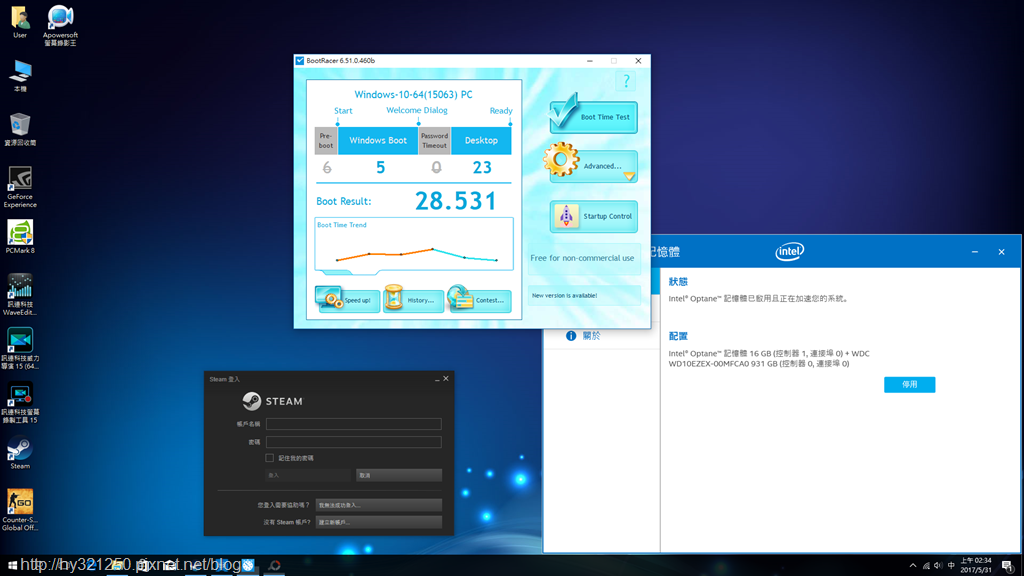Open the taskbar clock and date

976,566
